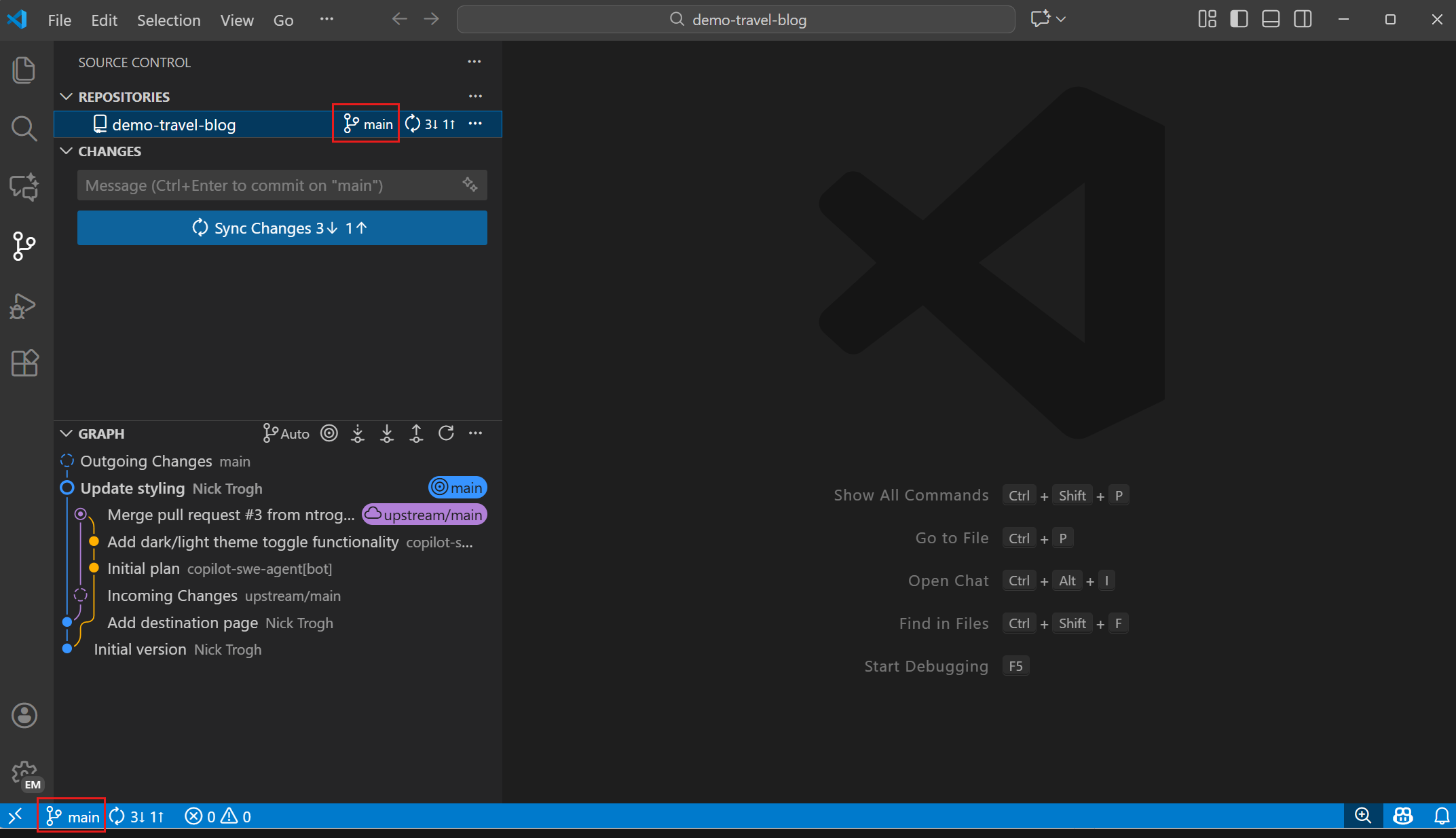Fetch commits using the Graph toolbar fetch icon
Screen dimensions: 1456x838
[358, 433]
